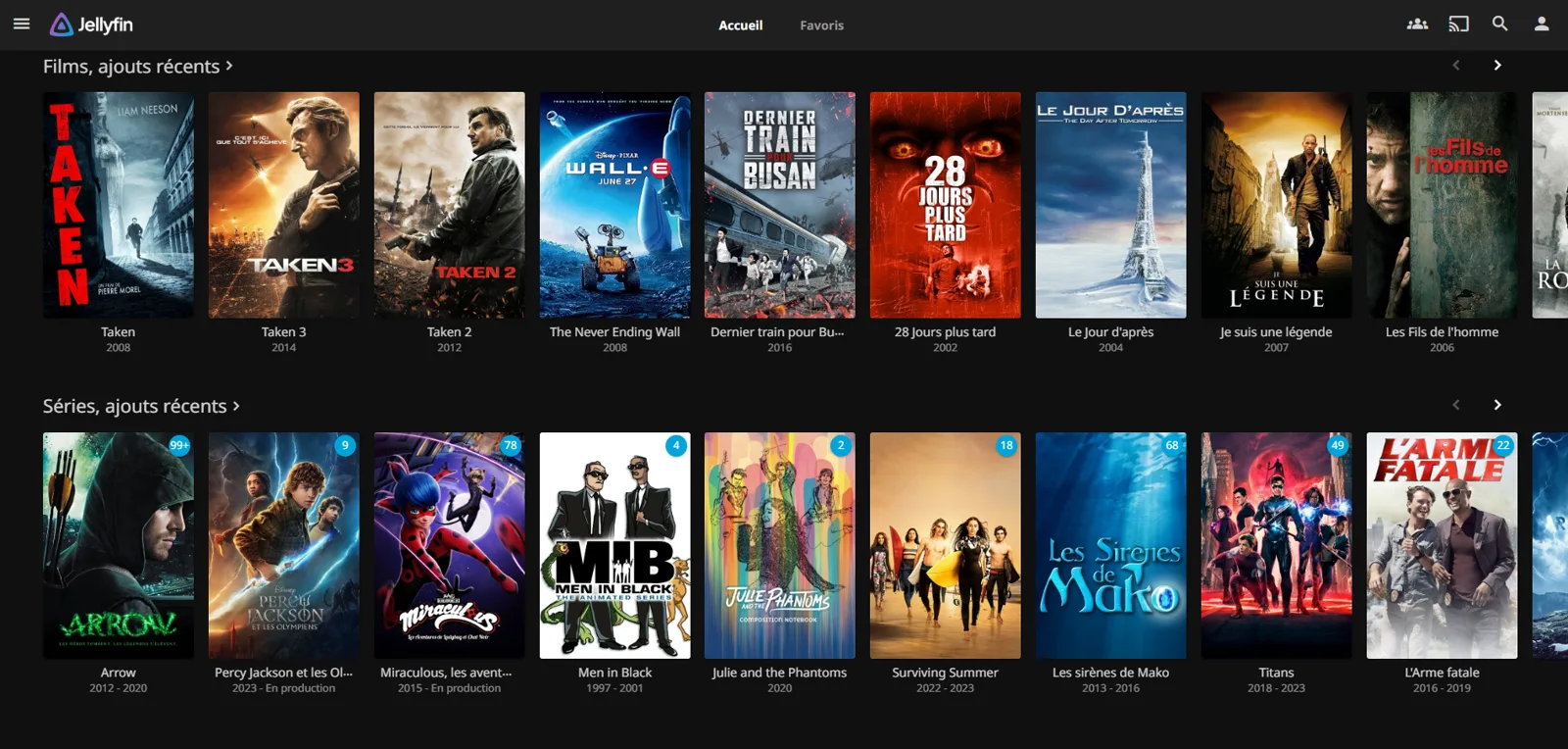Image resolution: width=1568 pixels, height=749 pixels.
Task: Open the Films, ajouts récents section
Action: [138, 66]
